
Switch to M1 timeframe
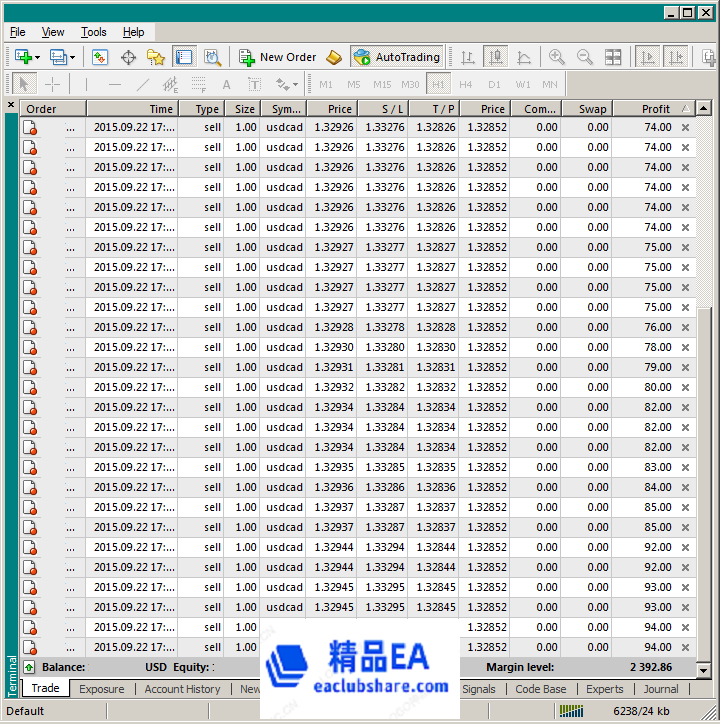coord(326,84)
